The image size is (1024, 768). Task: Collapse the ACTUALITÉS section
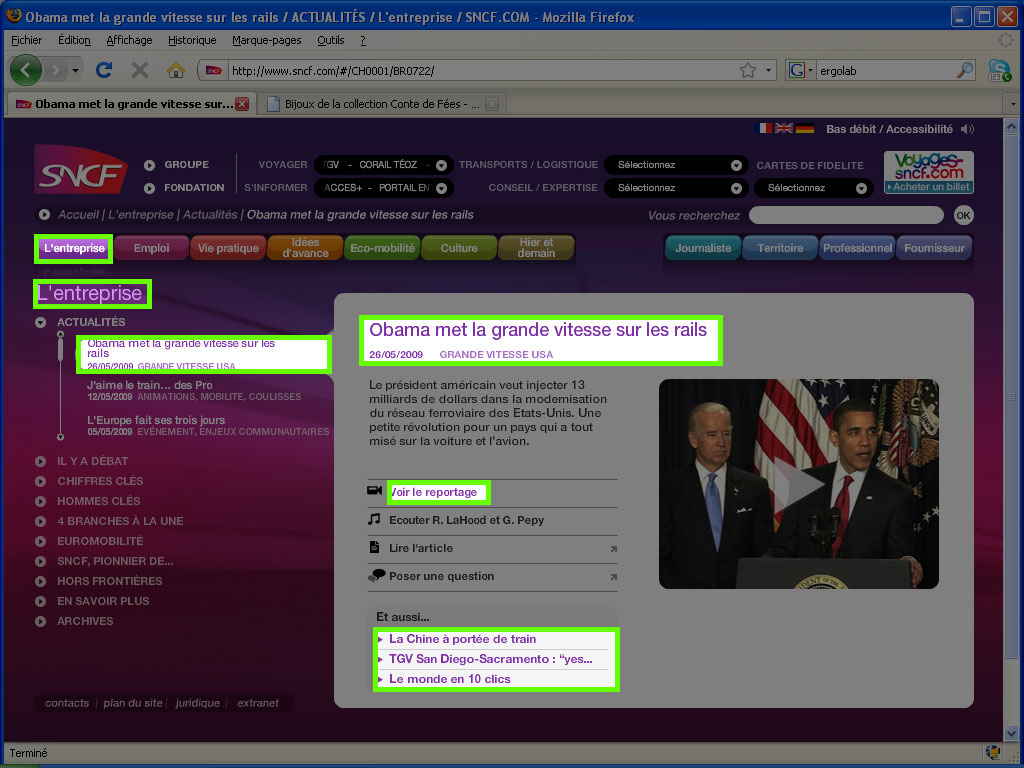[40, 322]
